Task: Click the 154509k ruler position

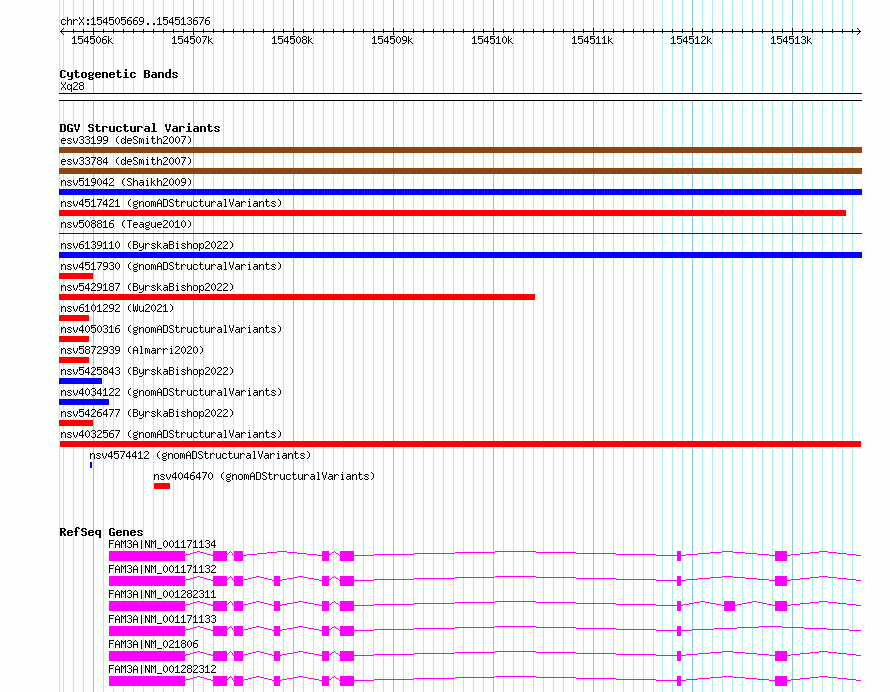Action: point(392,40)
